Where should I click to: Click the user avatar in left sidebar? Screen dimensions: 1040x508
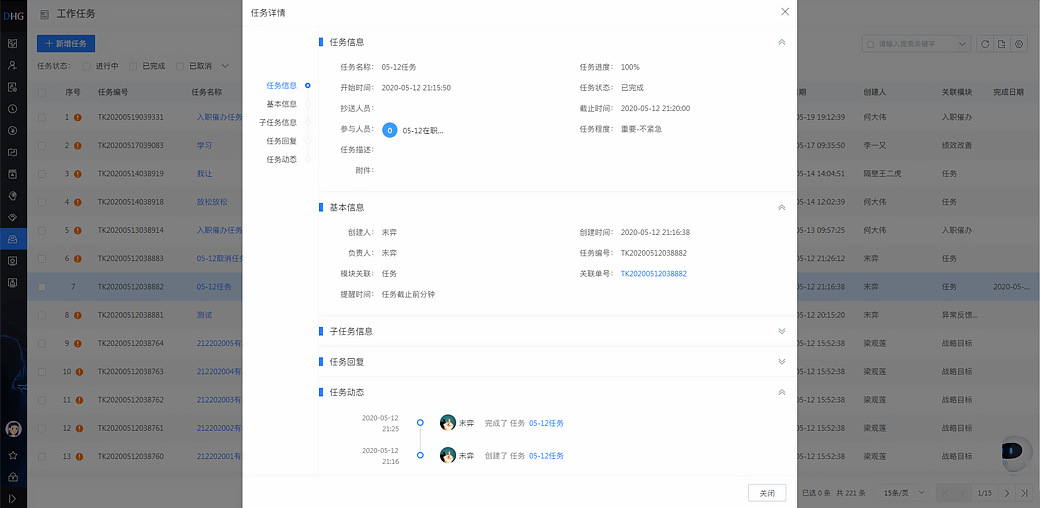[x=13, y=429]
